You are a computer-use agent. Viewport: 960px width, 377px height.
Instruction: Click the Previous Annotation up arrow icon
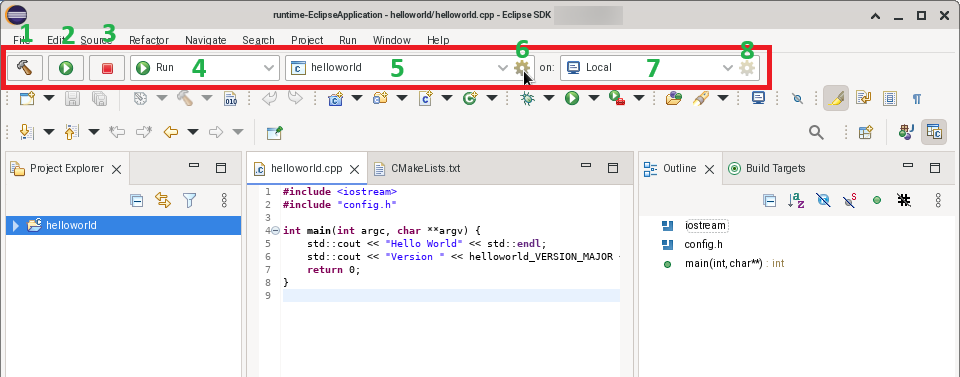click(x=72, y=132)
